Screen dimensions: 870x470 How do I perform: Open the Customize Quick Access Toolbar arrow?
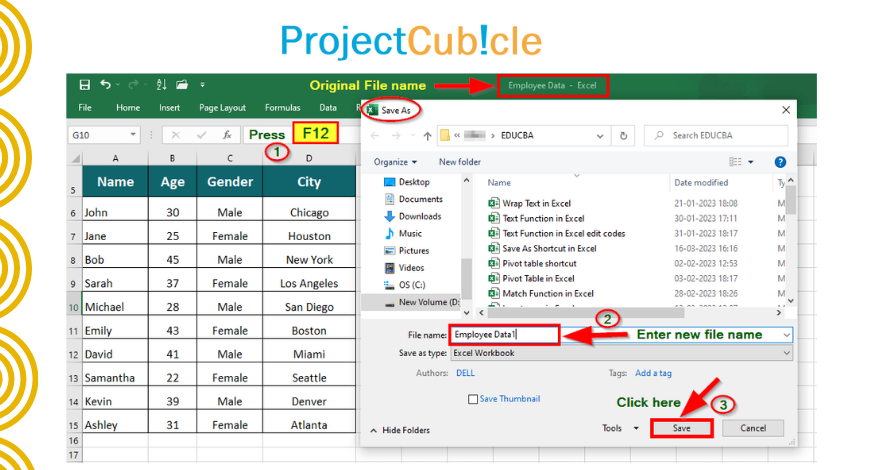(x=203, y=85)
